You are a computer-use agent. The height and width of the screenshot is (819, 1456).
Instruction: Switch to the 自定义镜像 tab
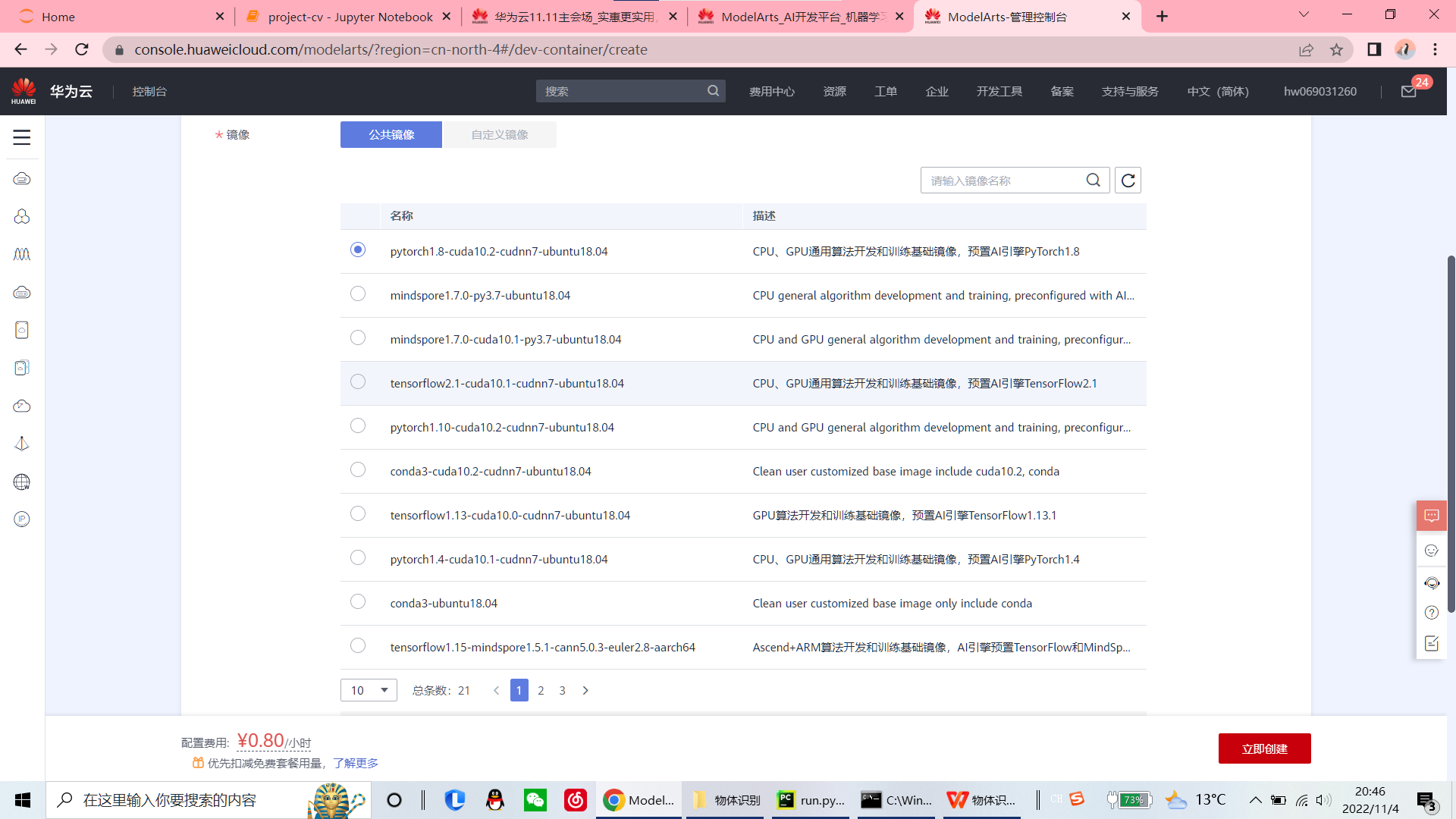499,135
